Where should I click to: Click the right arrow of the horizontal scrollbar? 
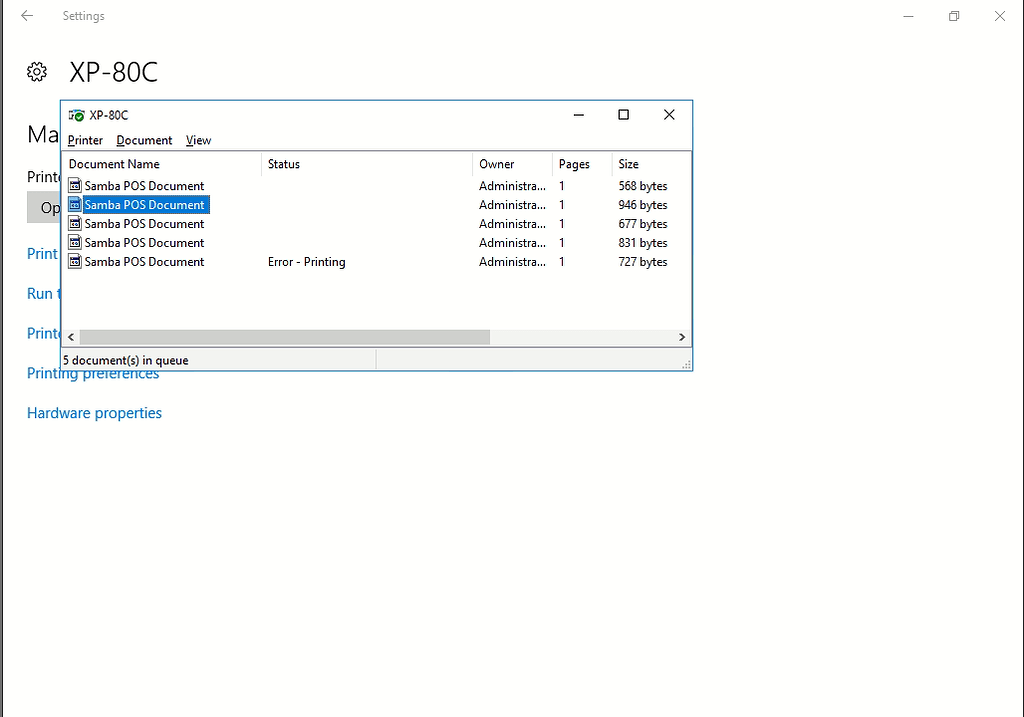point(682,338)
